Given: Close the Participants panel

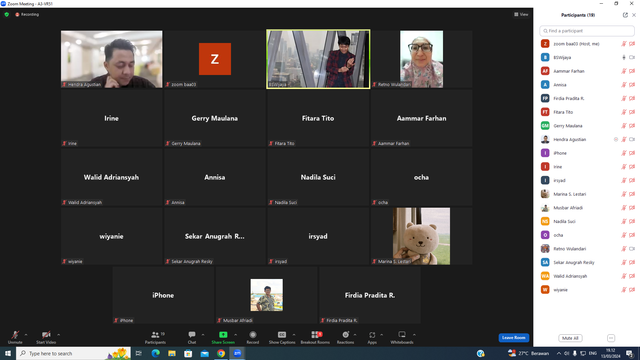Looking at the screenshot, I should [x=634, y=15].
